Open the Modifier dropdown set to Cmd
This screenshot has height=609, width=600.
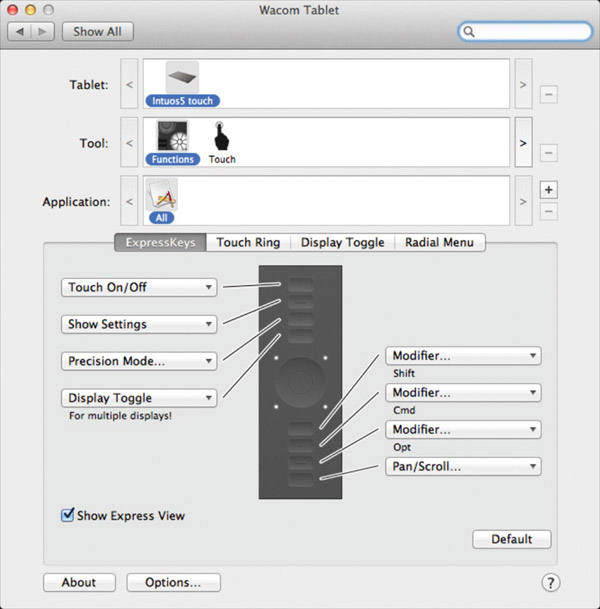pyautogui.click(x=463, y=393)
